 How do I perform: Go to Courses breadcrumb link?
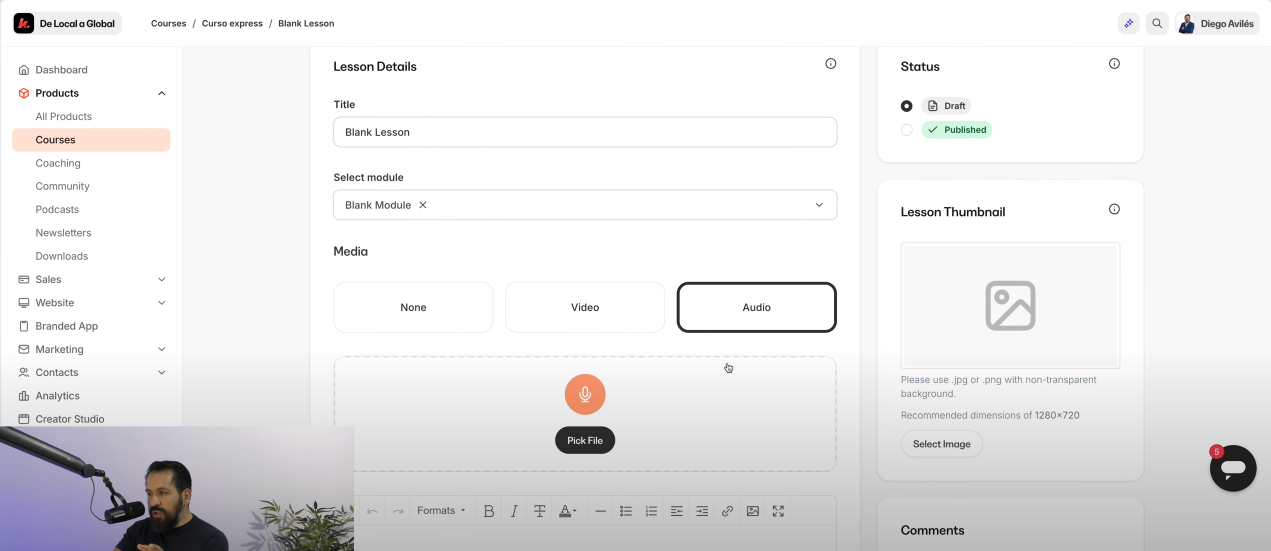168,23
